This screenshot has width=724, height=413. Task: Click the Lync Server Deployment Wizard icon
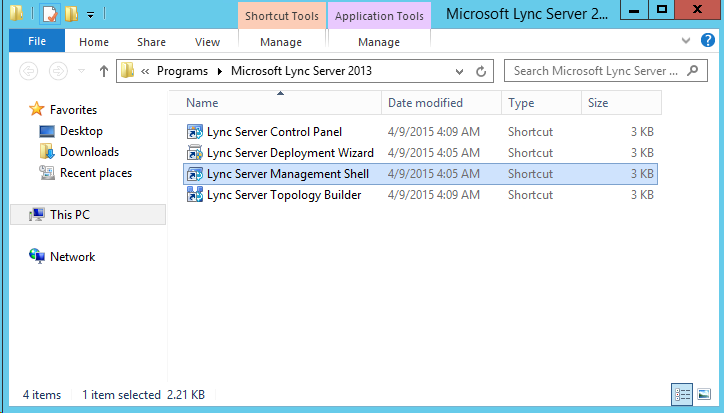pos(195,153)
